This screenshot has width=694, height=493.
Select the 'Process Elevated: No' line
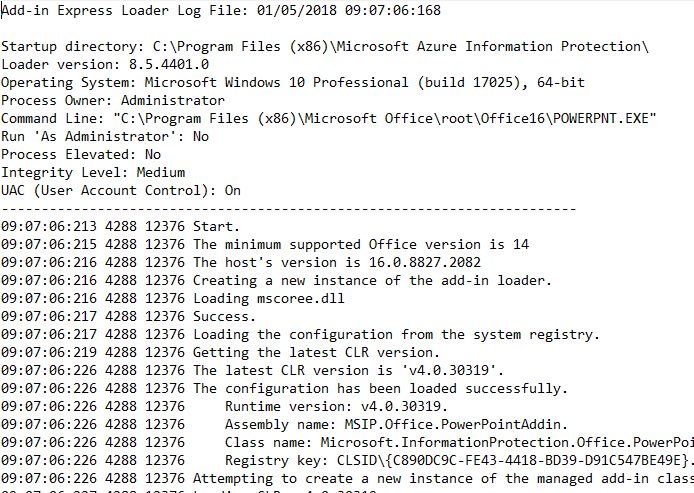coord(81,154)
